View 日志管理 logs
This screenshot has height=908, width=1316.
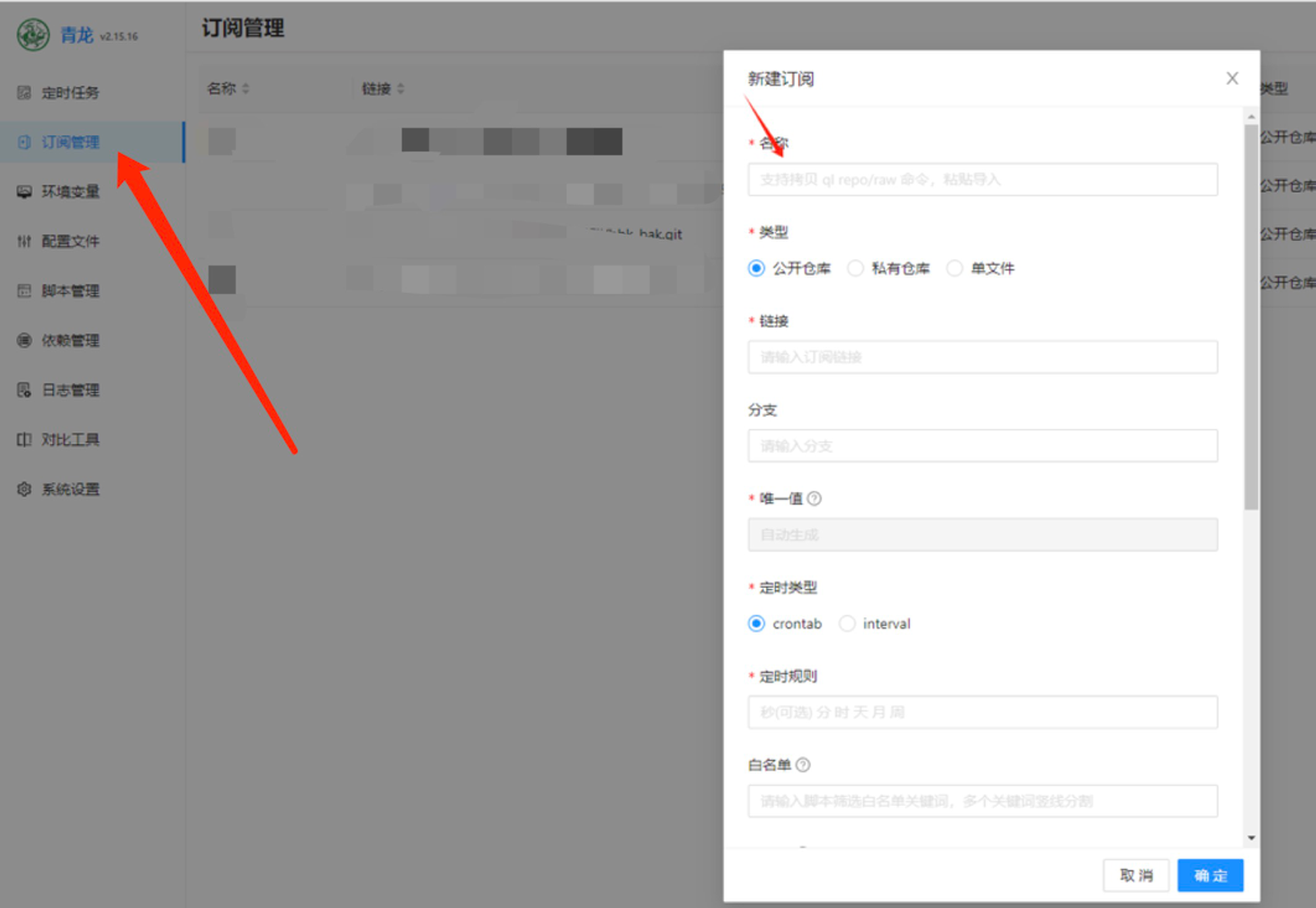coord(70,390)
